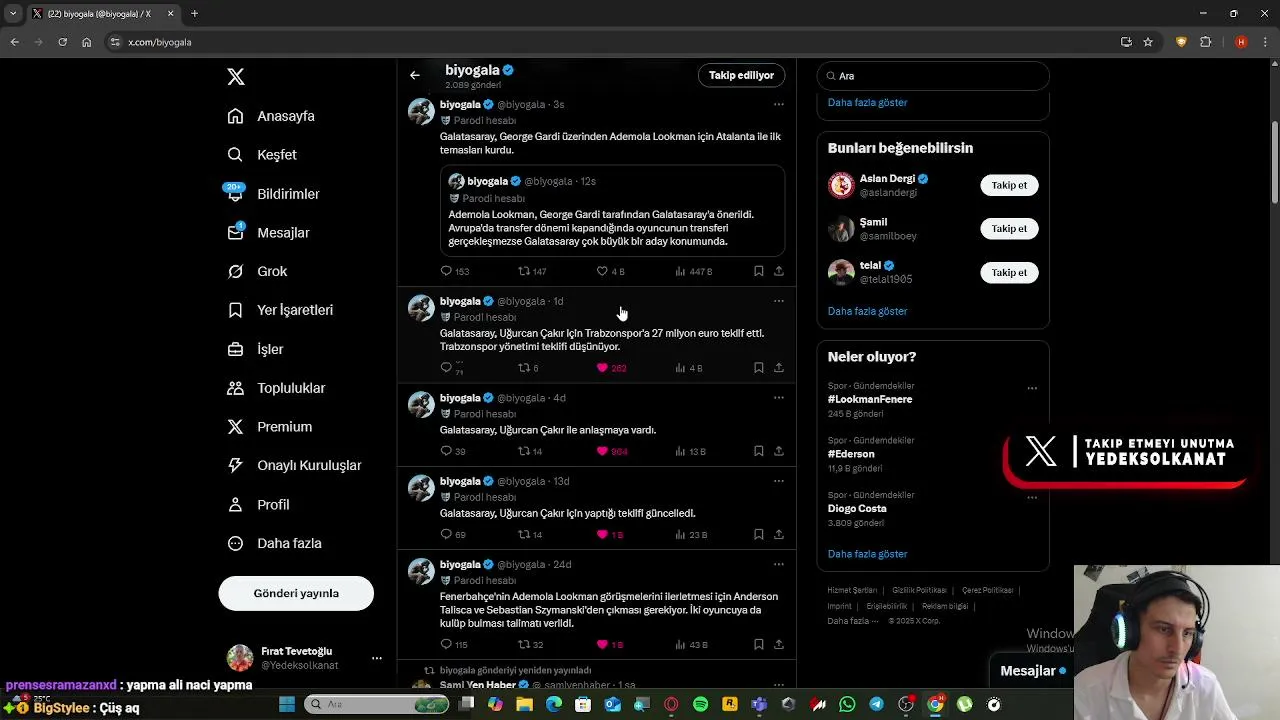This screenshot has width=1280, height=720.
Task: Open options on Talisca Szymanski post
Action: pos(778,565)
